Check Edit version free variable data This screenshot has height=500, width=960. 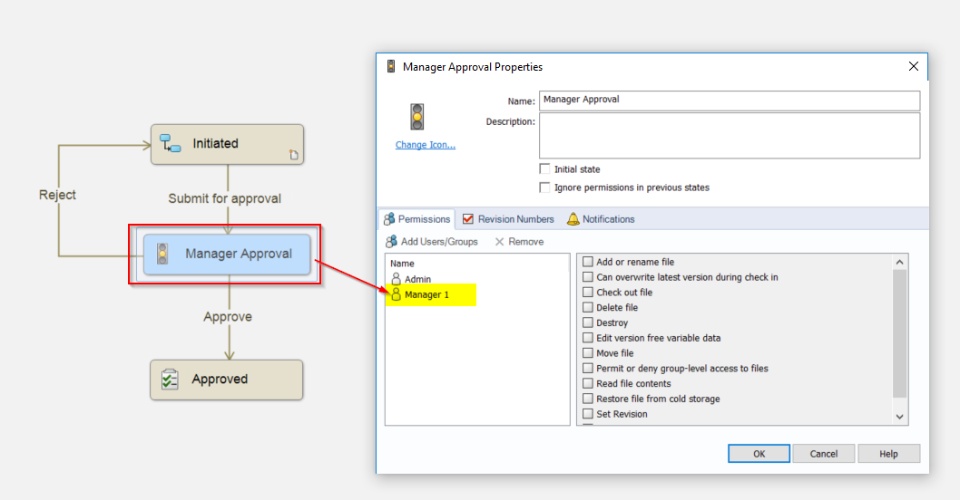[x=588, y=338]
